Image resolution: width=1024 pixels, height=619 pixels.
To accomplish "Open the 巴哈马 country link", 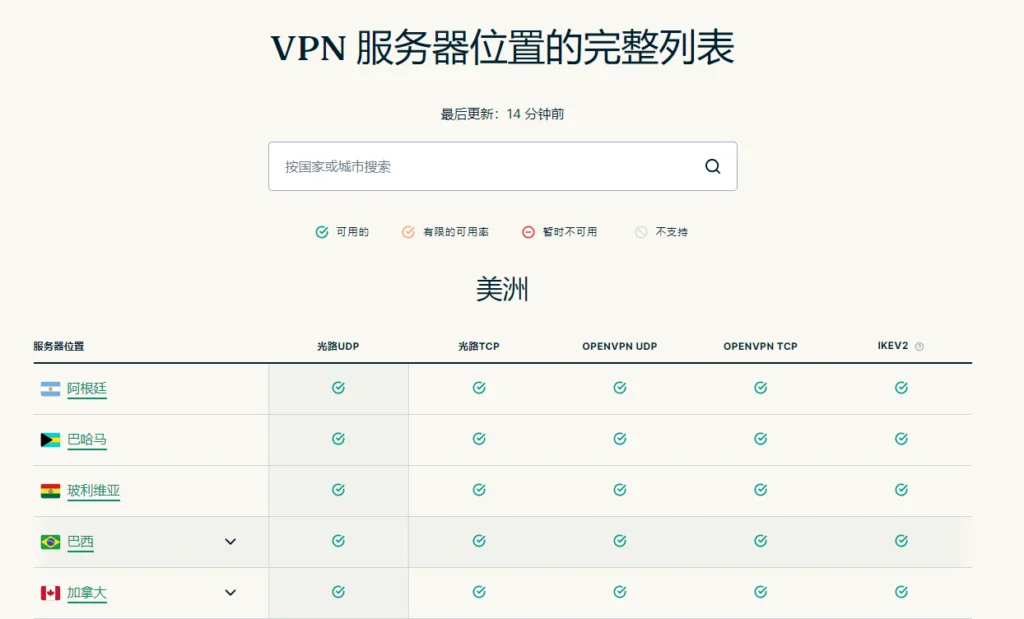I will click(87, 439).
